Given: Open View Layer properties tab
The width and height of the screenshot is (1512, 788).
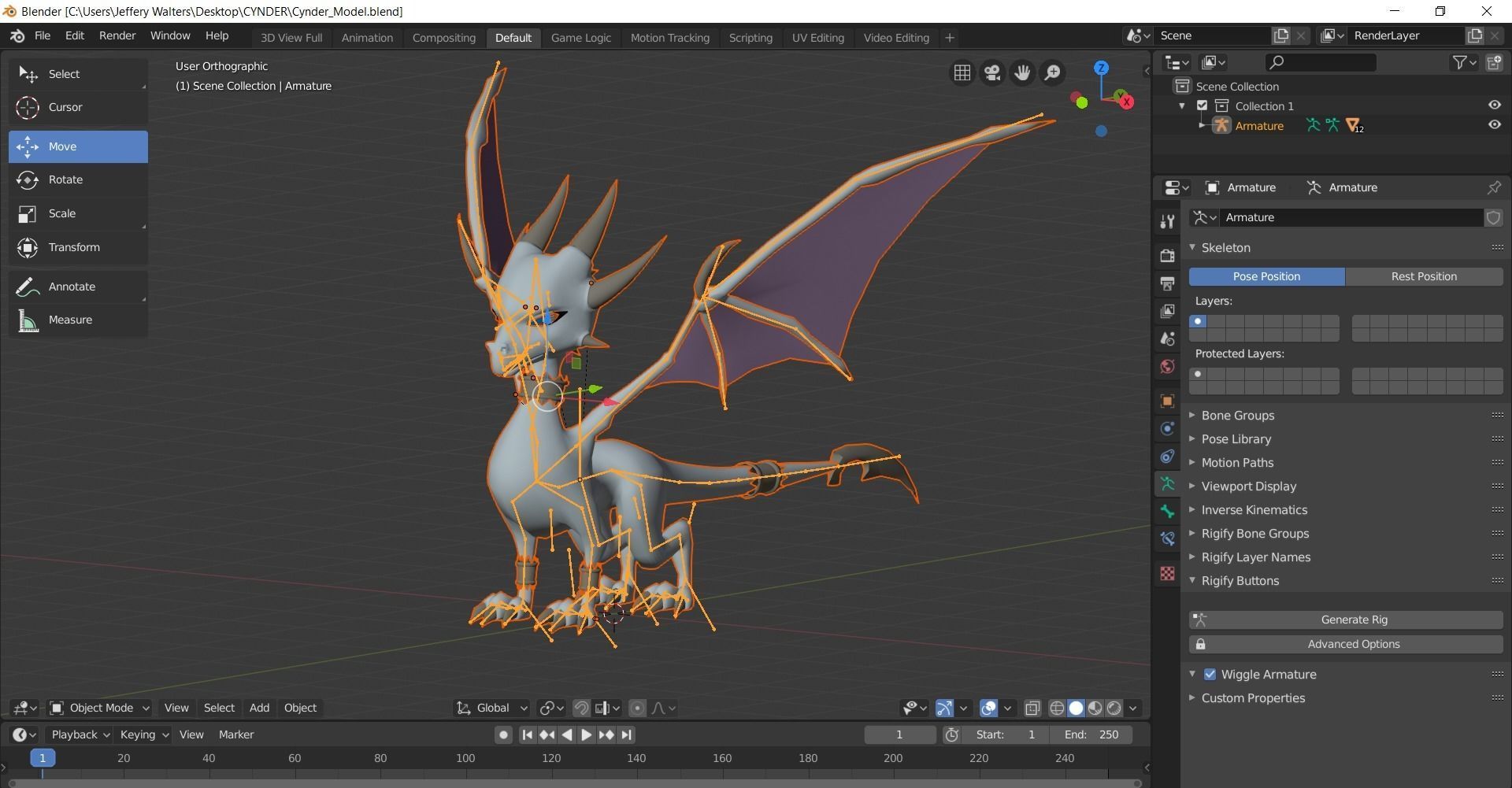Looking at the screenshot, I should tap(1167, 311).
